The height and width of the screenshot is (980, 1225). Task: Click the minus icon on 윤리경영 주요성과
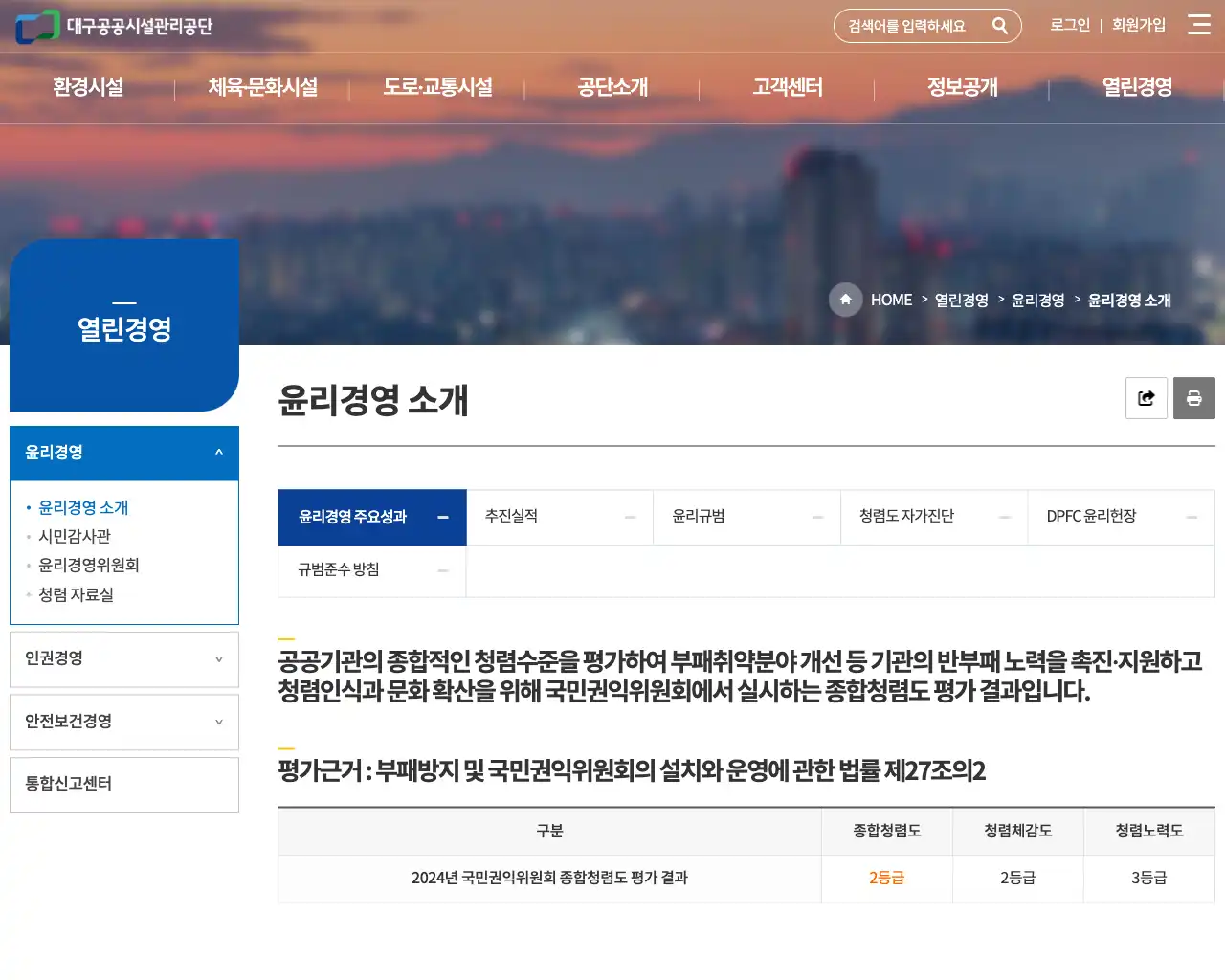click(x=442, y=517)
